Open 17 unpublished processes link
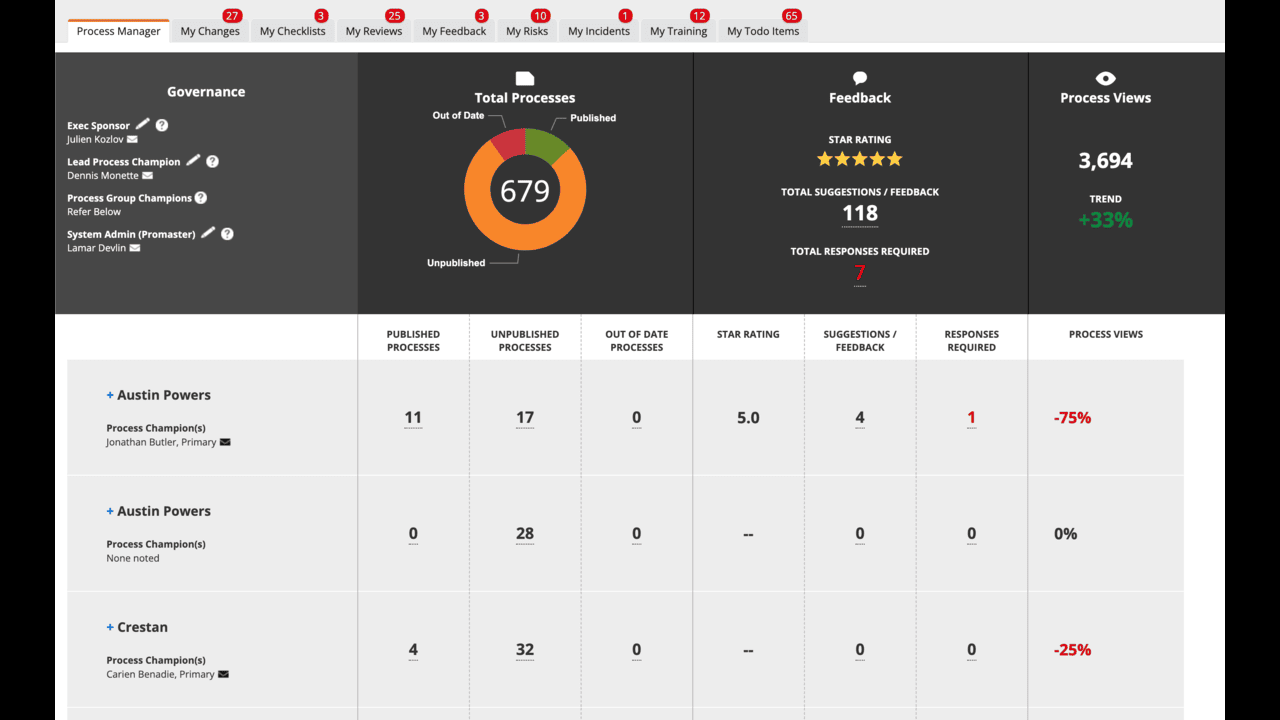 [x=525, y=418]
